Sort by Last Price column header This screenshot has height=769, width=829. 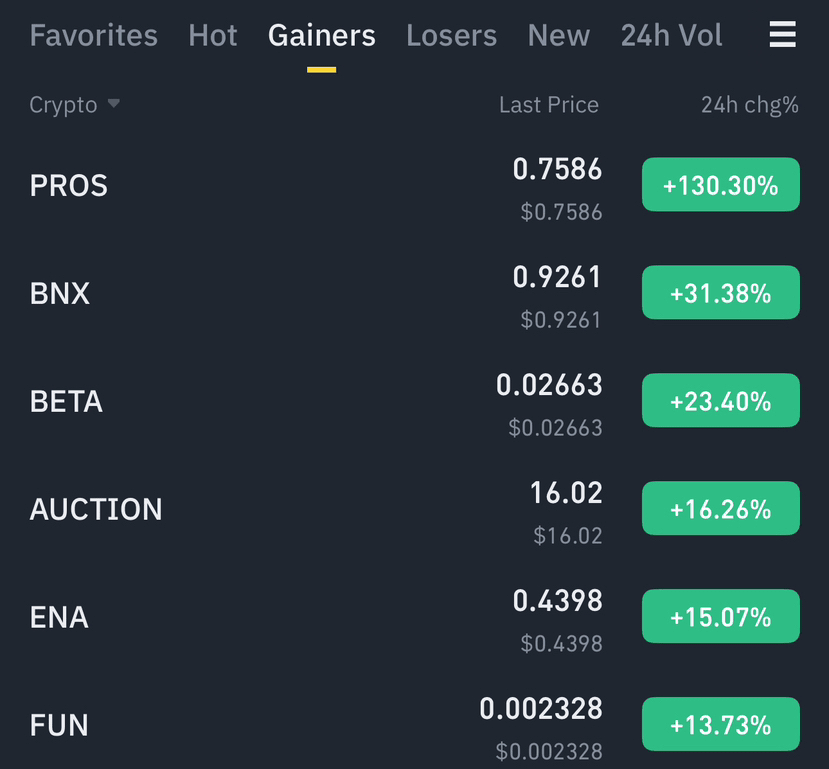click(x=548, y=105)
